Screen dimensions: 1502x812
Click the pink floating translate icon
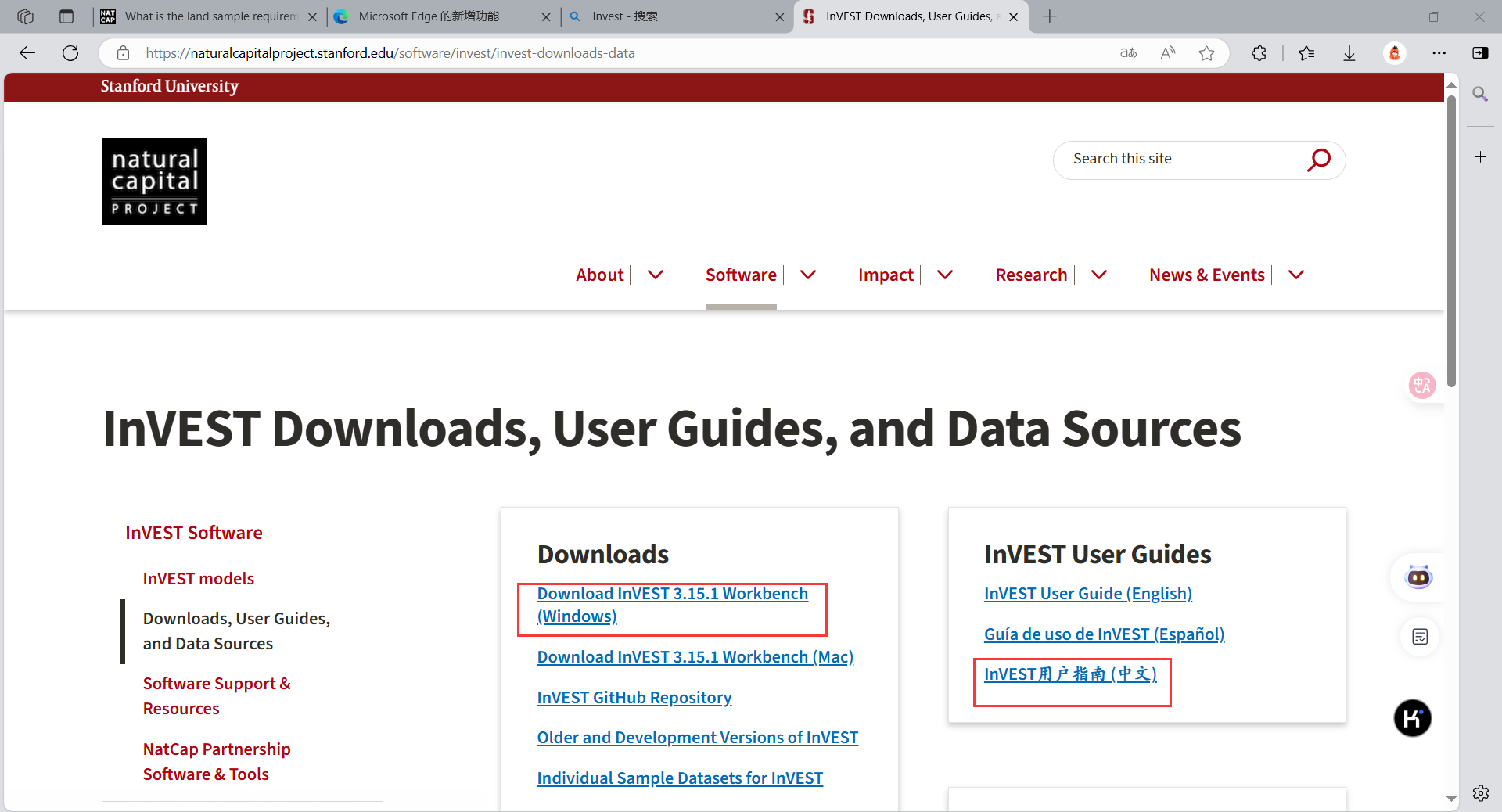[1421, 385]
